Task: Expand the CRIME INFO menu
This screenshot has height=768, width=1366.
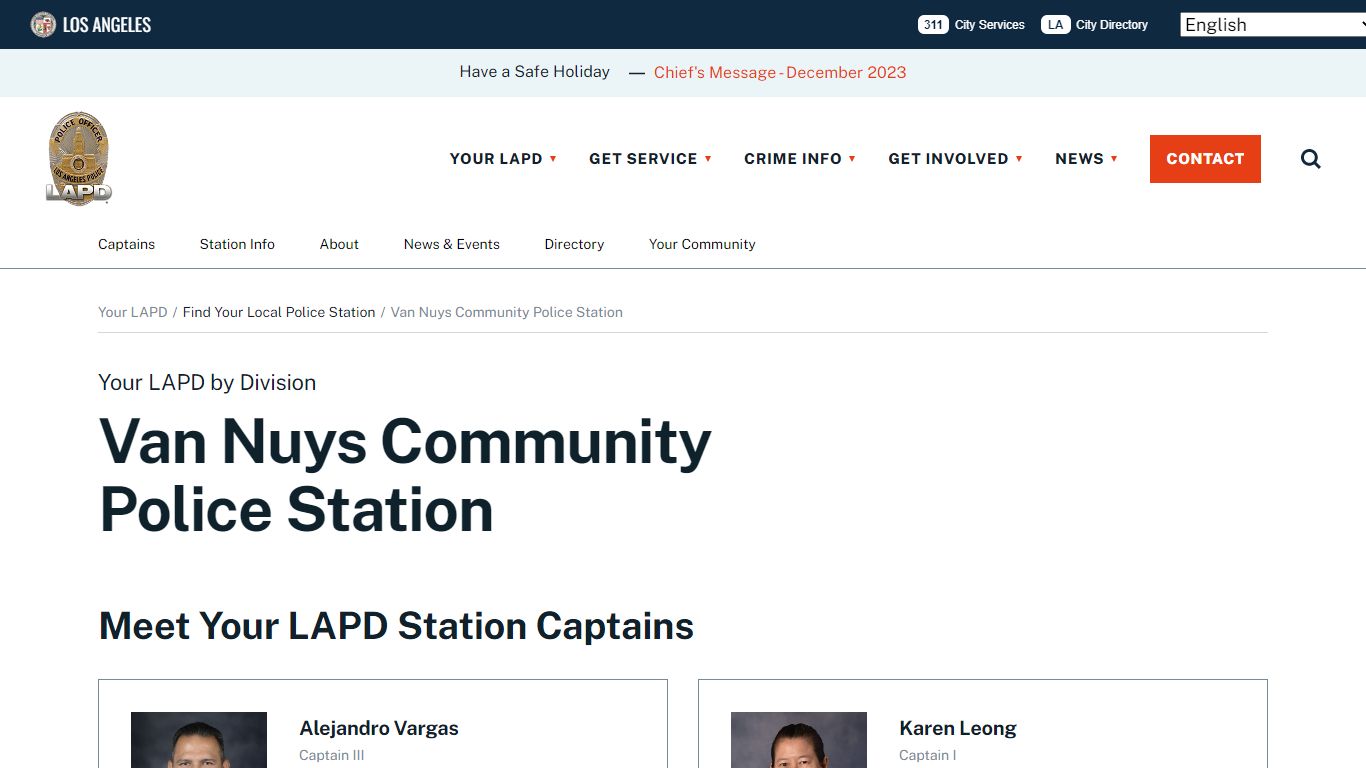Action: point(800,159)
